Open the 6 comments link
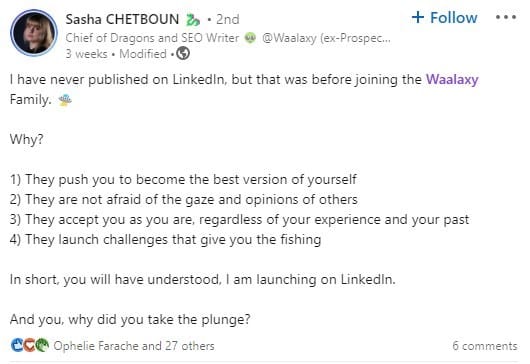Viewport: 530px width, 364px height. [485, 346]
